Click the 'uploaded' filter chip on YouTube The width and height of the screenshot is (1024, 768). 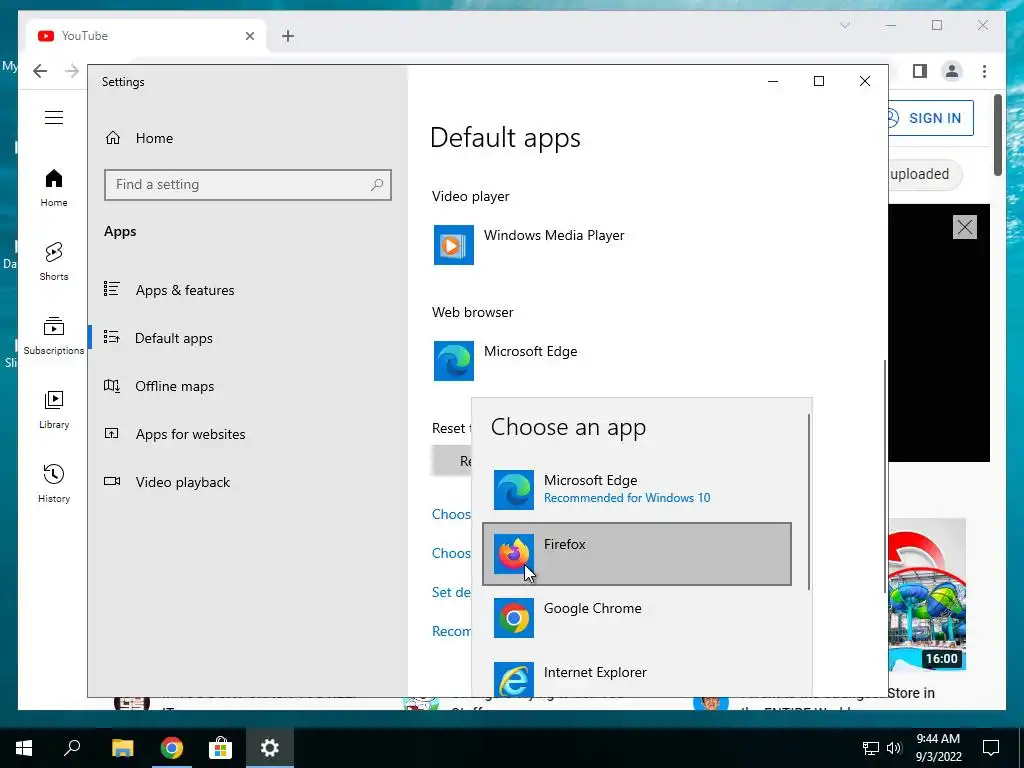[x=924, y=174]
